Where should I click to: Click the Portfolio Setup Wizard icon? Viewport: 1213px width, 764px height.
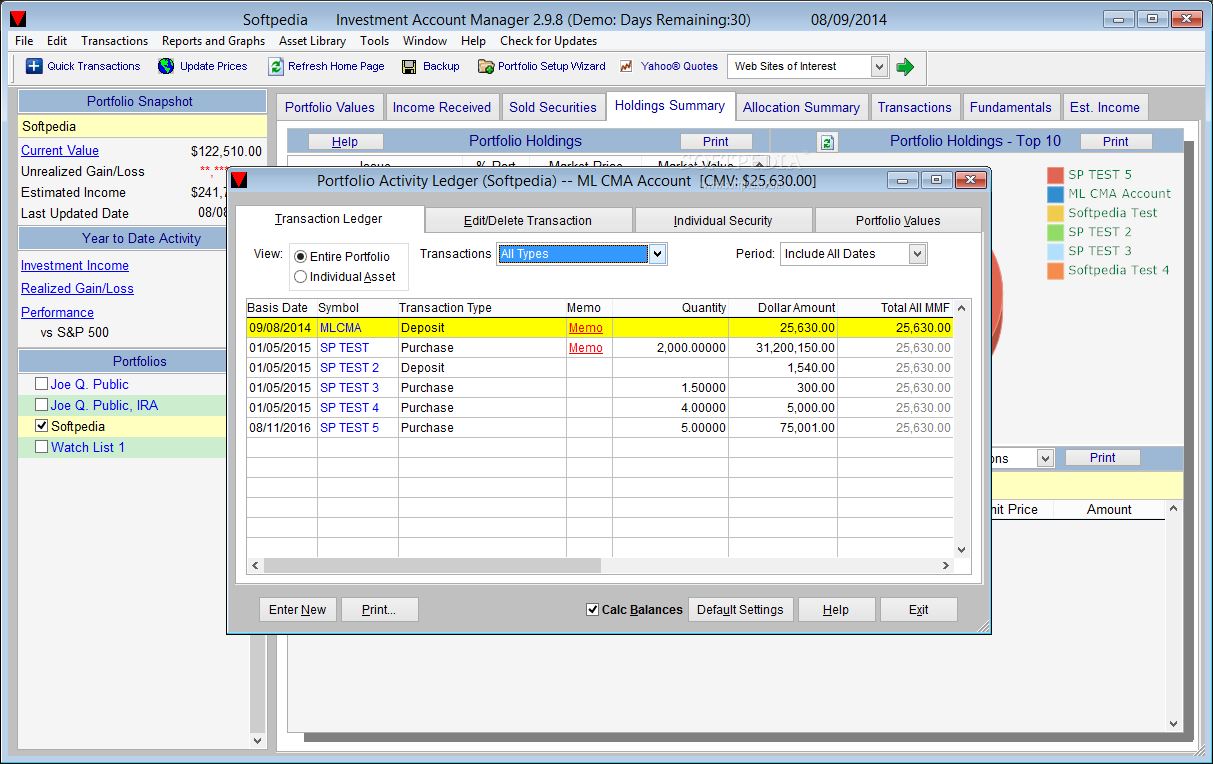(486, 66)
